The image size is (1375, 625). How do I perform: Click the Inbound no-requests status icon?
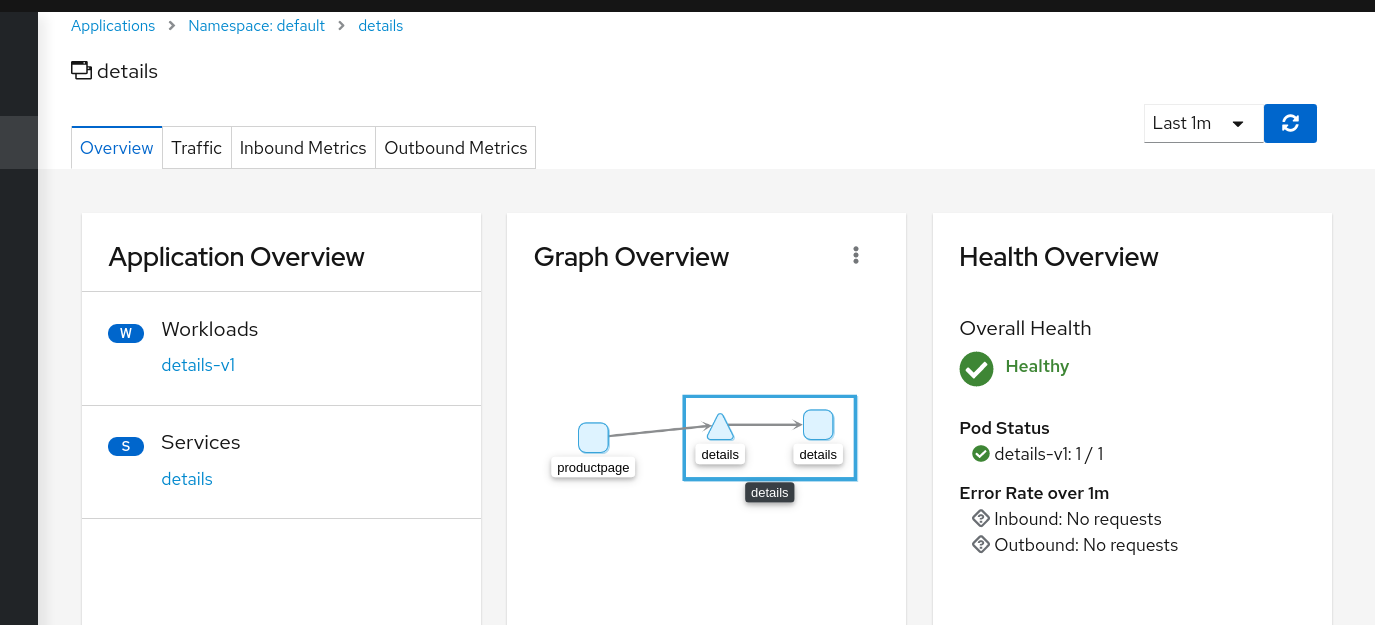click(x=981, y=518)
